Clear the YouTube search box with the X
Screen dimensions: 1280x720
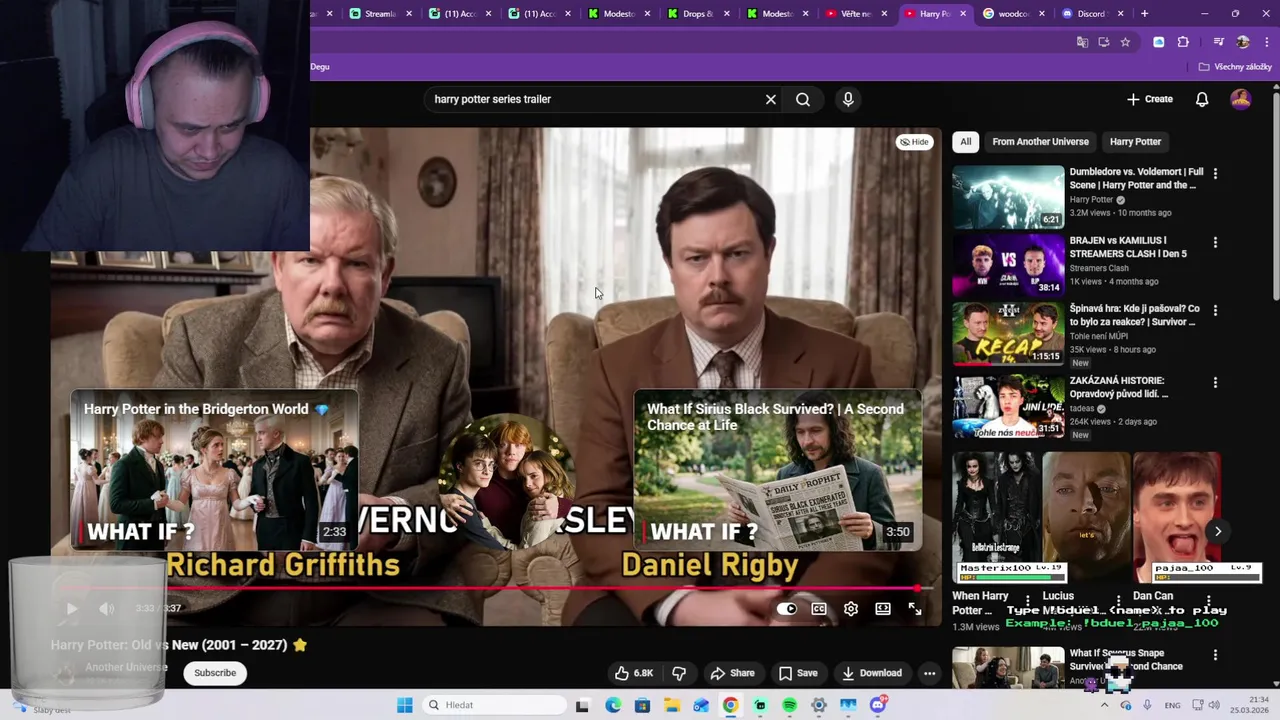pos(770,99)
